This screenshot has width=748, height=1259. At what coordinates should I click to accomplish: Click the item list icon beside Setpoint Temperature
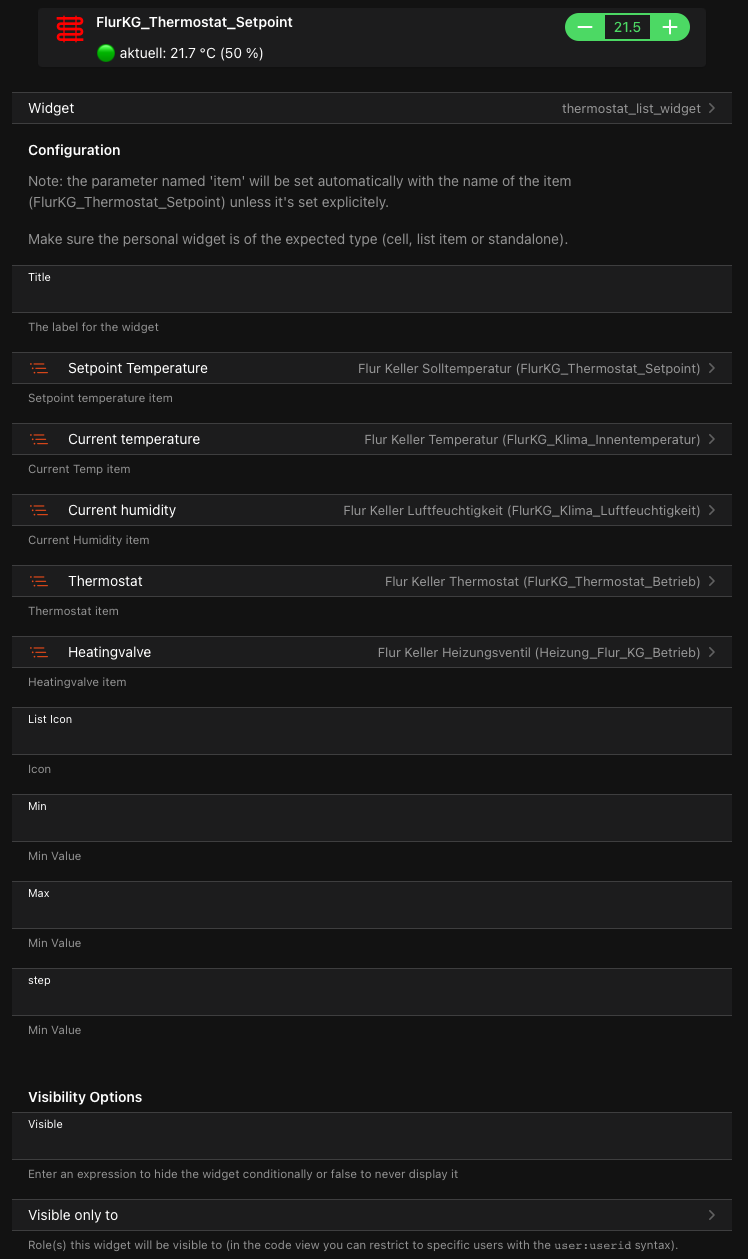39,368
